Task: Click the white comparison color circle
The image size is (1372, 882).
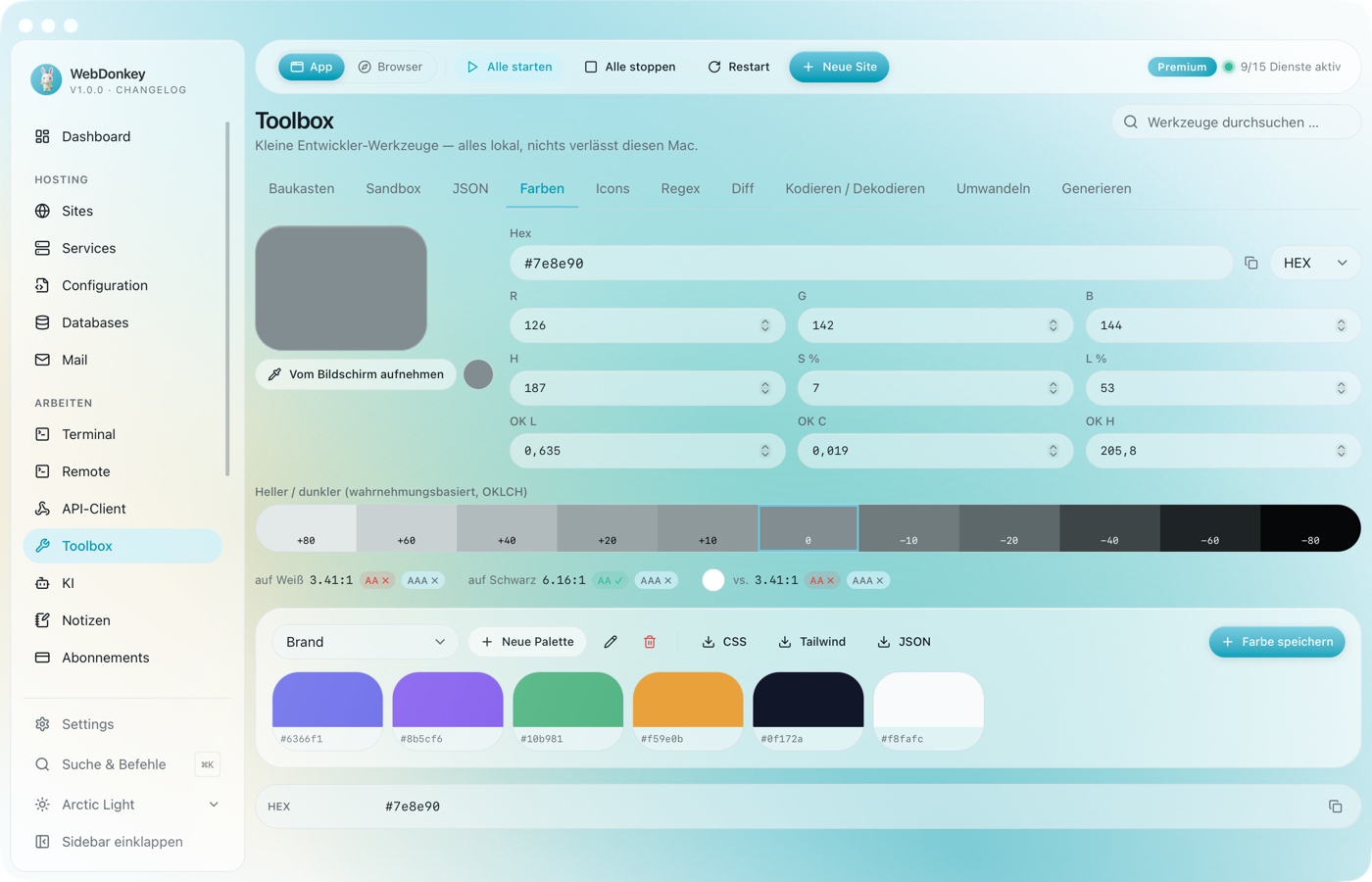Action: (713, 580)
